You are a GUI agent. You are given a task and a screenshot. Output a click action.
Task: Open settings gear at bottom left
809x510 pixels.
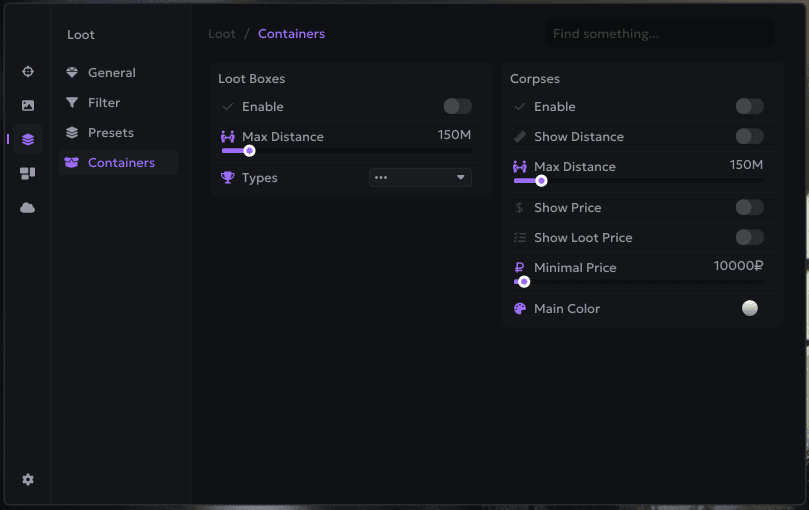pyautogui.click(x=28, y=479)
